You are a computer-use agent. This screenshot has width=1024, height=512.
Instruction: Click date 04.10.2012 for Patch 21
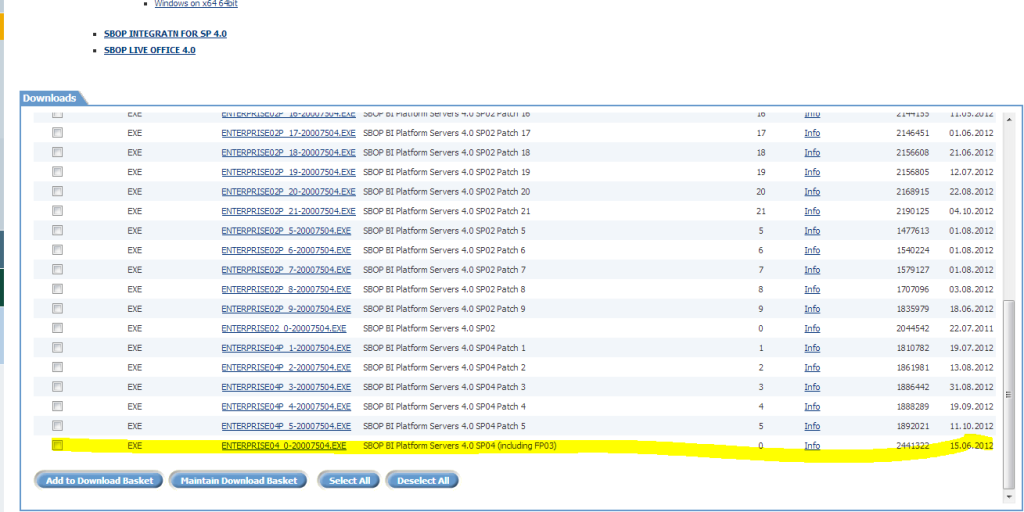click(971, 212)
